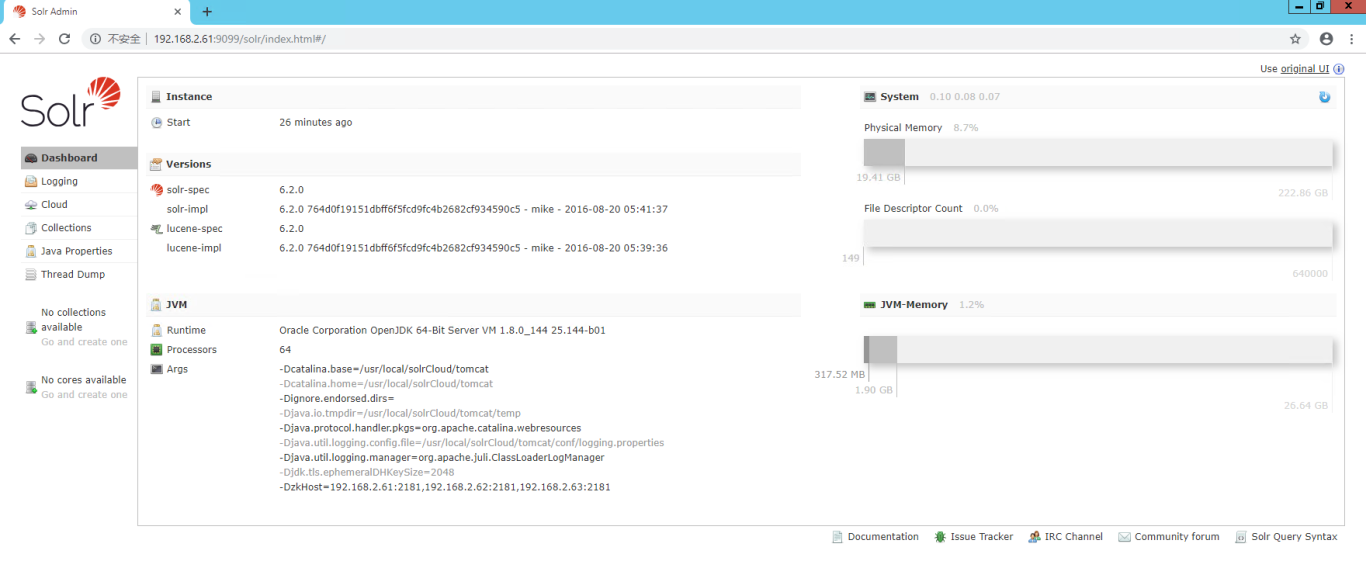The height and width of the screenshot is (561, 1366).
Task: Click the JVM-Memory usage bar
Action: (1098, 350)
